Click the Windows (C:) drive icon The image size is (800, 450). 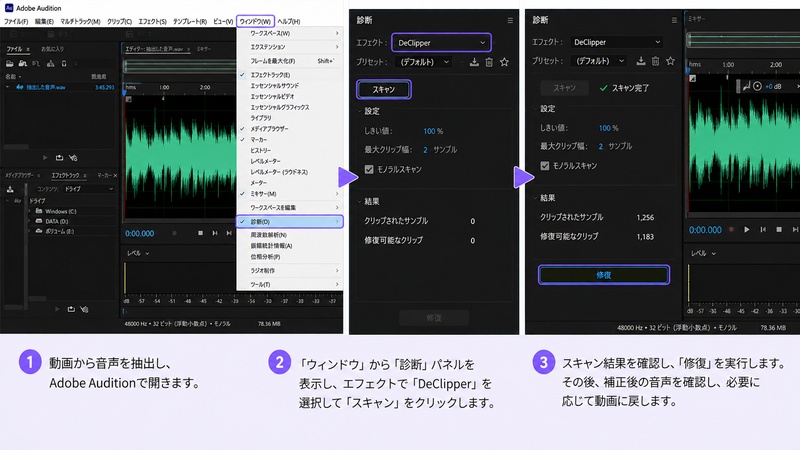pos(39,211)
